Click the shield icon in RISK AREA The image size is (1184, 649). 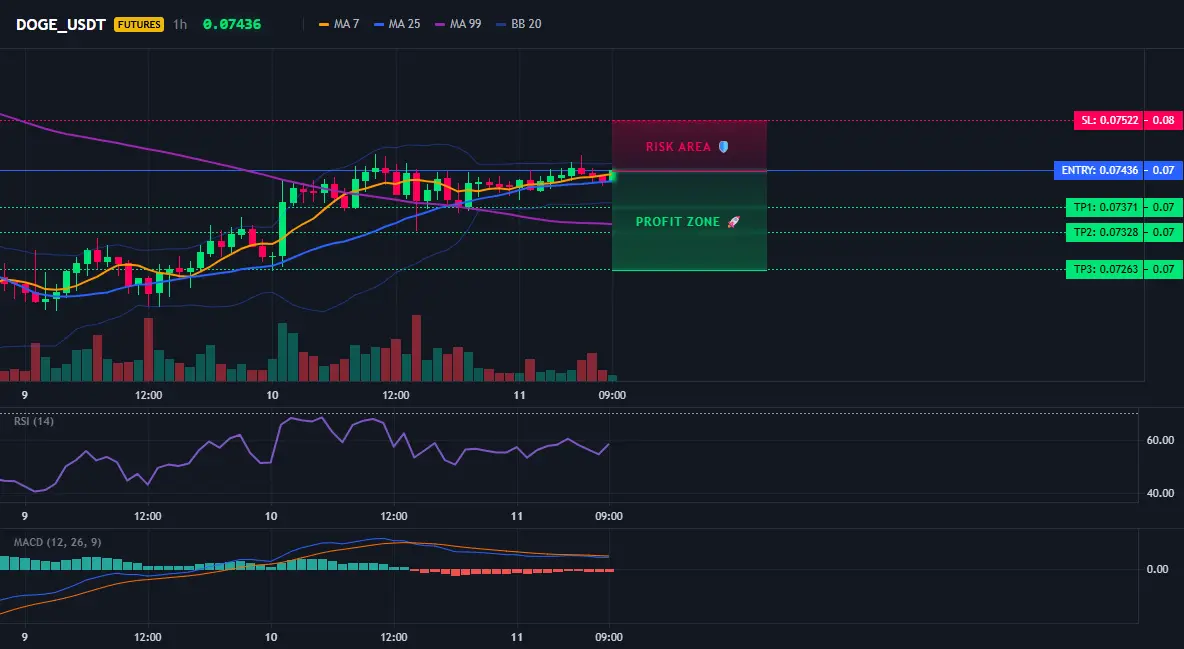tap(723, 147)
